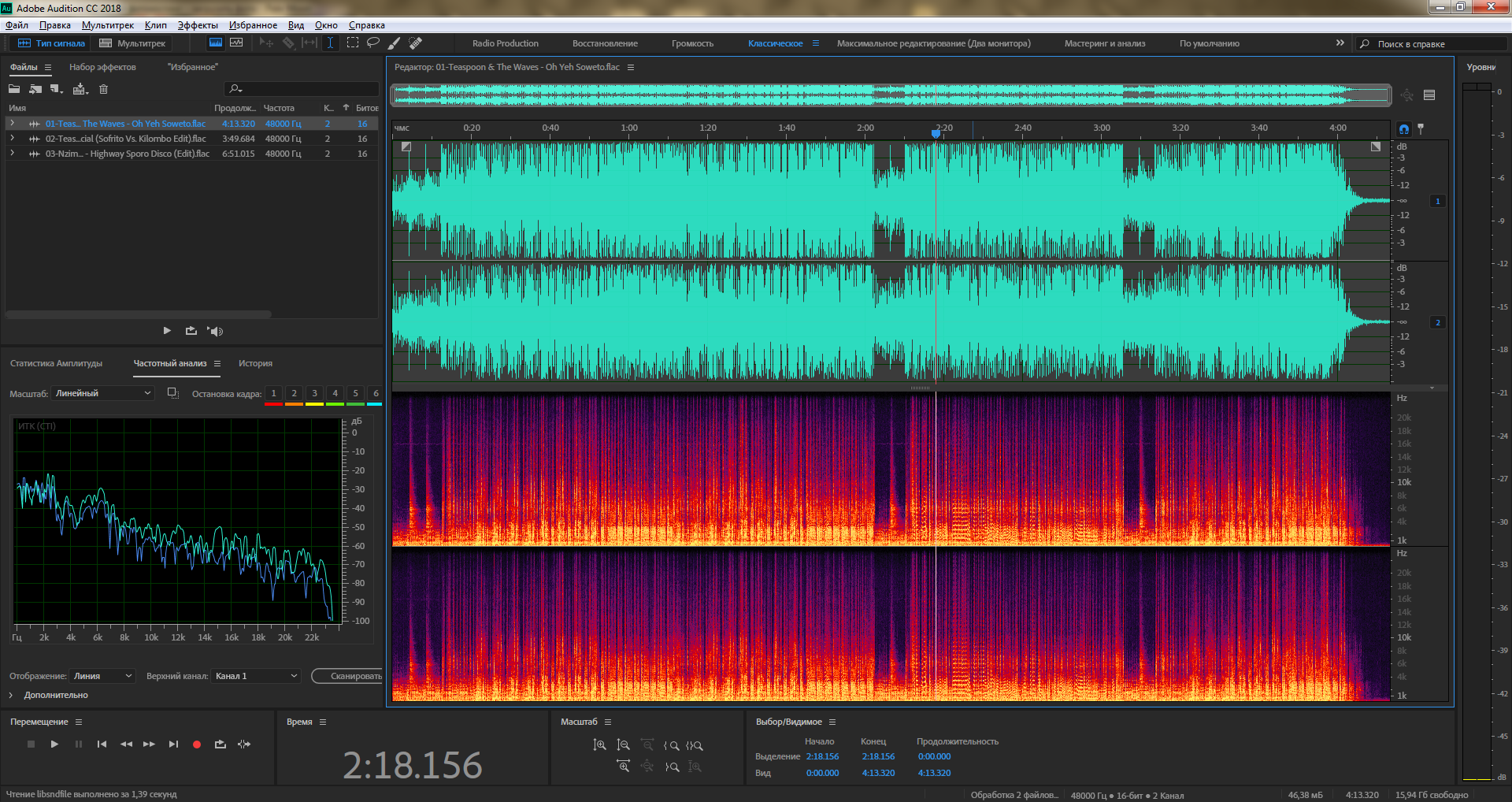Switch to Набор эффектов tab
This screenshot has width=1512, height=802.
pos(102,67)
